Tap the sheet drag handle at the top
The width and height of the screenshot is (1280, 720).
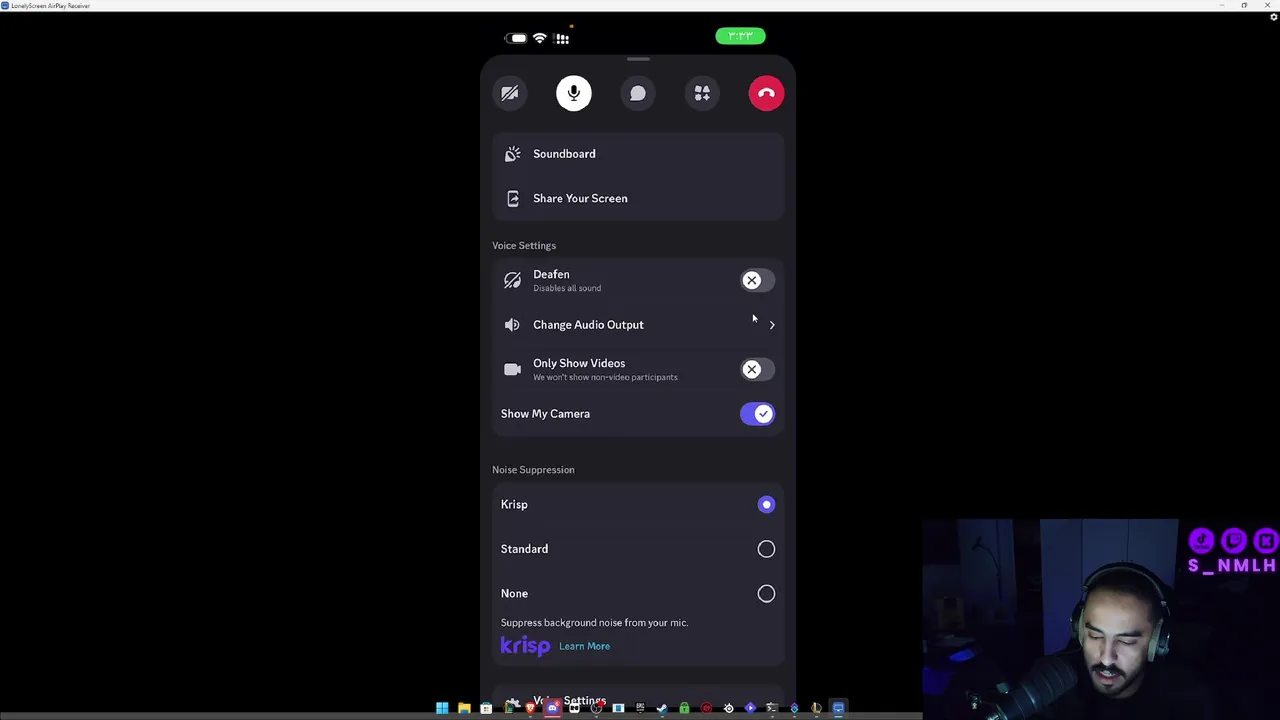click(638, 60)
